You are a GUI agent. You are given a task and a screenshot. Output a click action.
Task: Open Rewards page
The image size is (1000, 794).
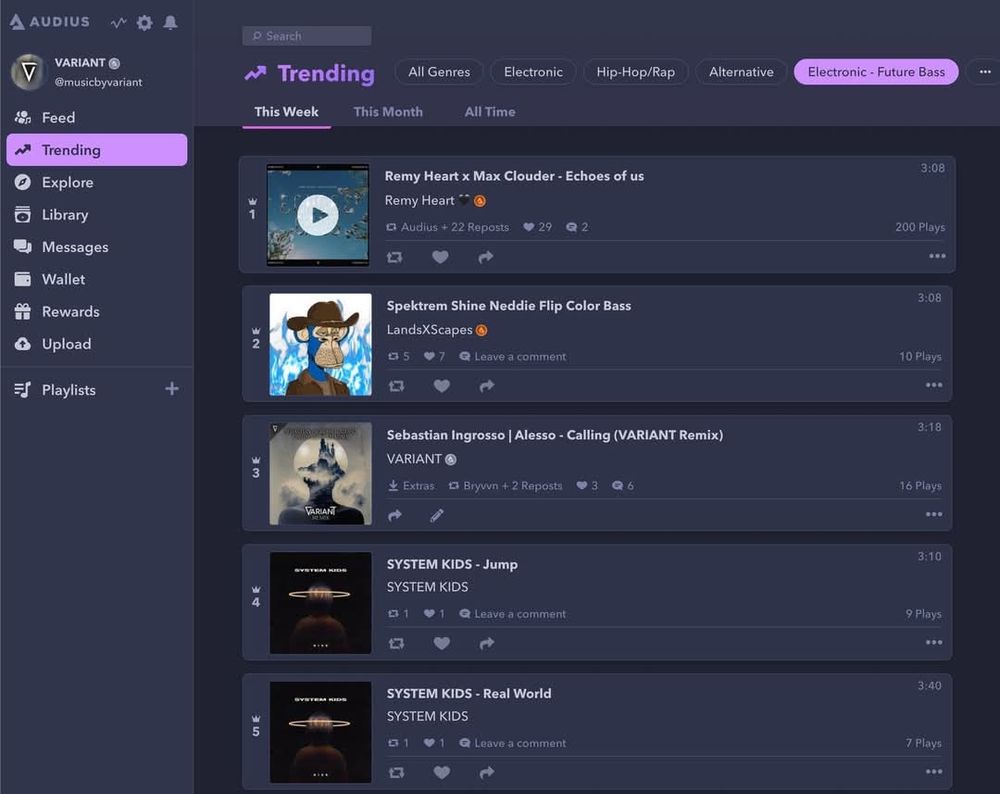(x=97, y=312)
